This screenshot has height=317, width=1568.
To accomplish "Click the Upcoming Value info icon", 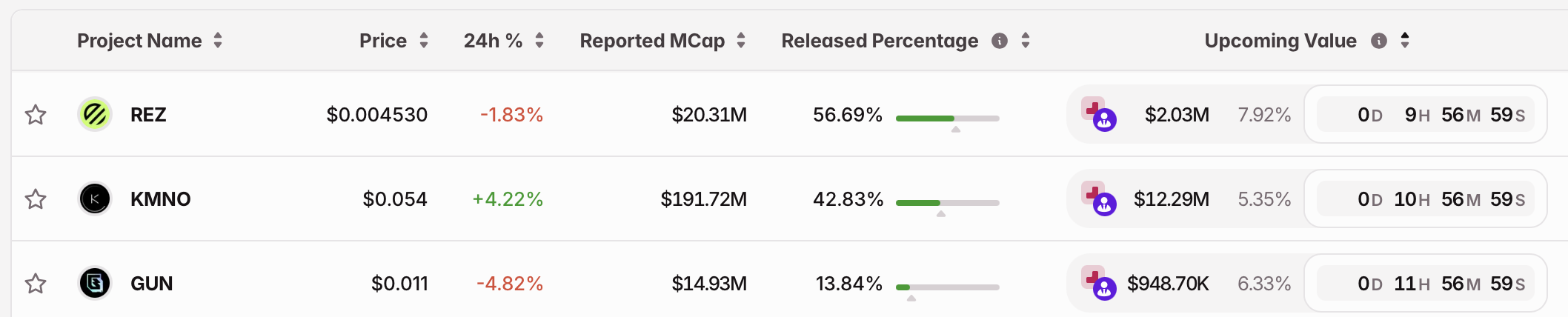I will point(1379,41).
